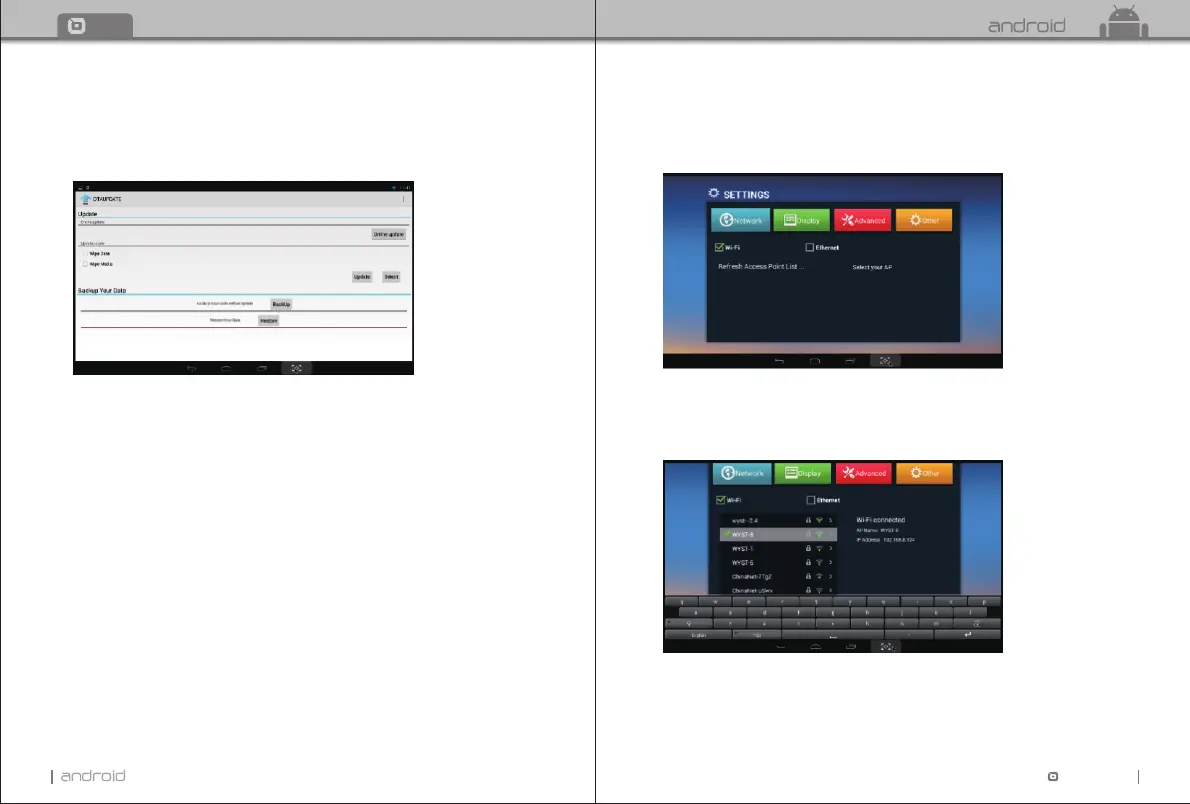This screenshot has width=1190, height=804.
Task: Tap Home icon in upper Settings screen
Action: click(x=815, y=361)
